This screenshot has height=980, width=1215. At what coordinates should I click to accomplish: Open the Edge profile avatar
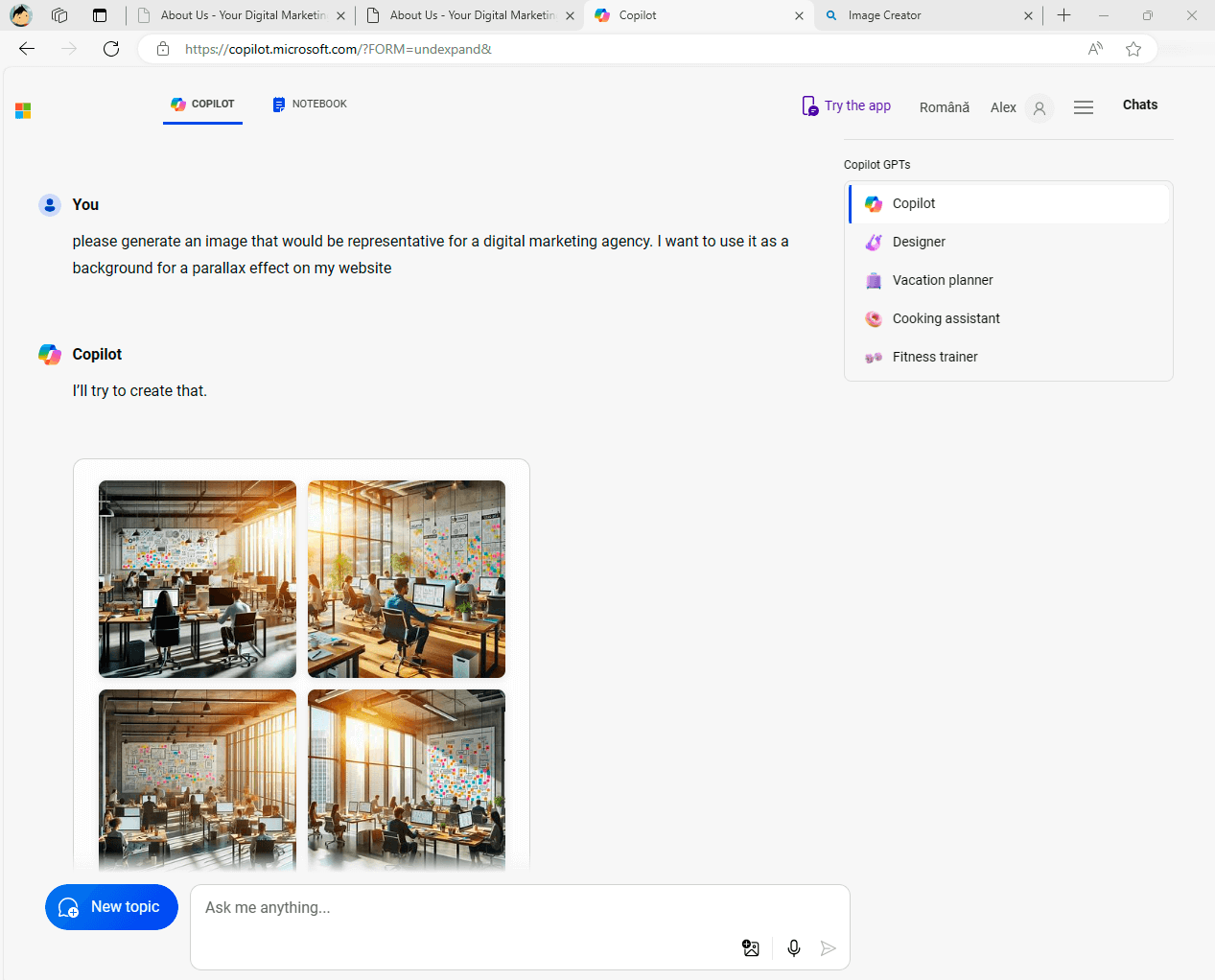(21, 15)
